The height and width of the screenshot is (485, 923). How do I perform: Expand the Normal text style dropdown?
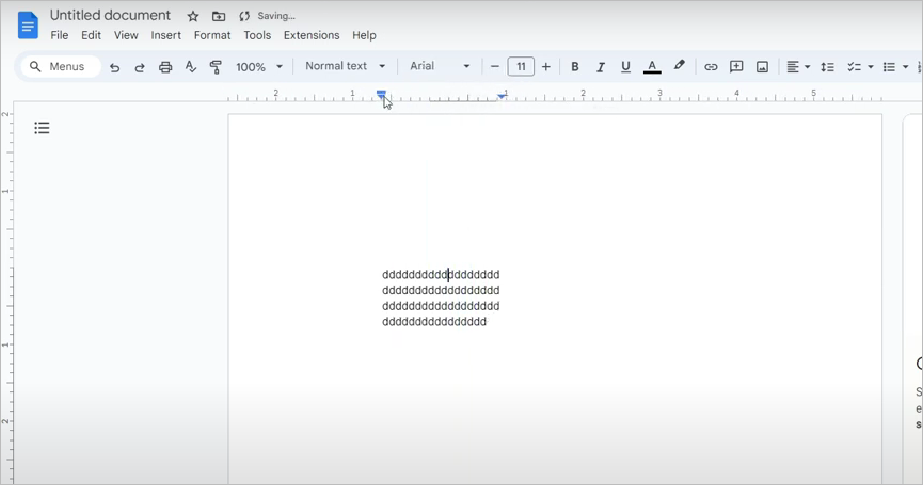point(345,66)
